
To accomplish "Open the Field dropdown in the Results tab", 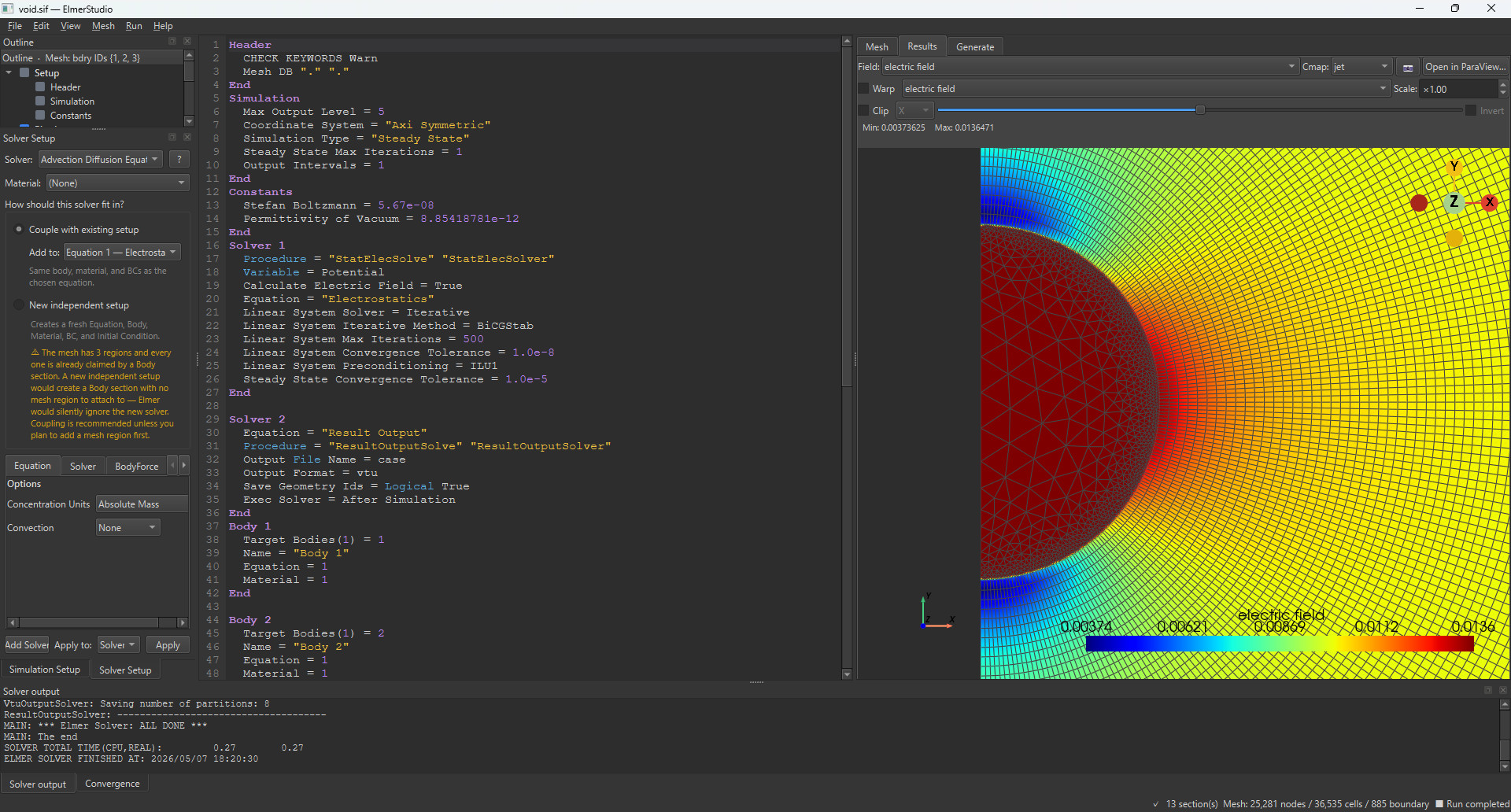I will pyautogui.click(x=1090, y=67).
